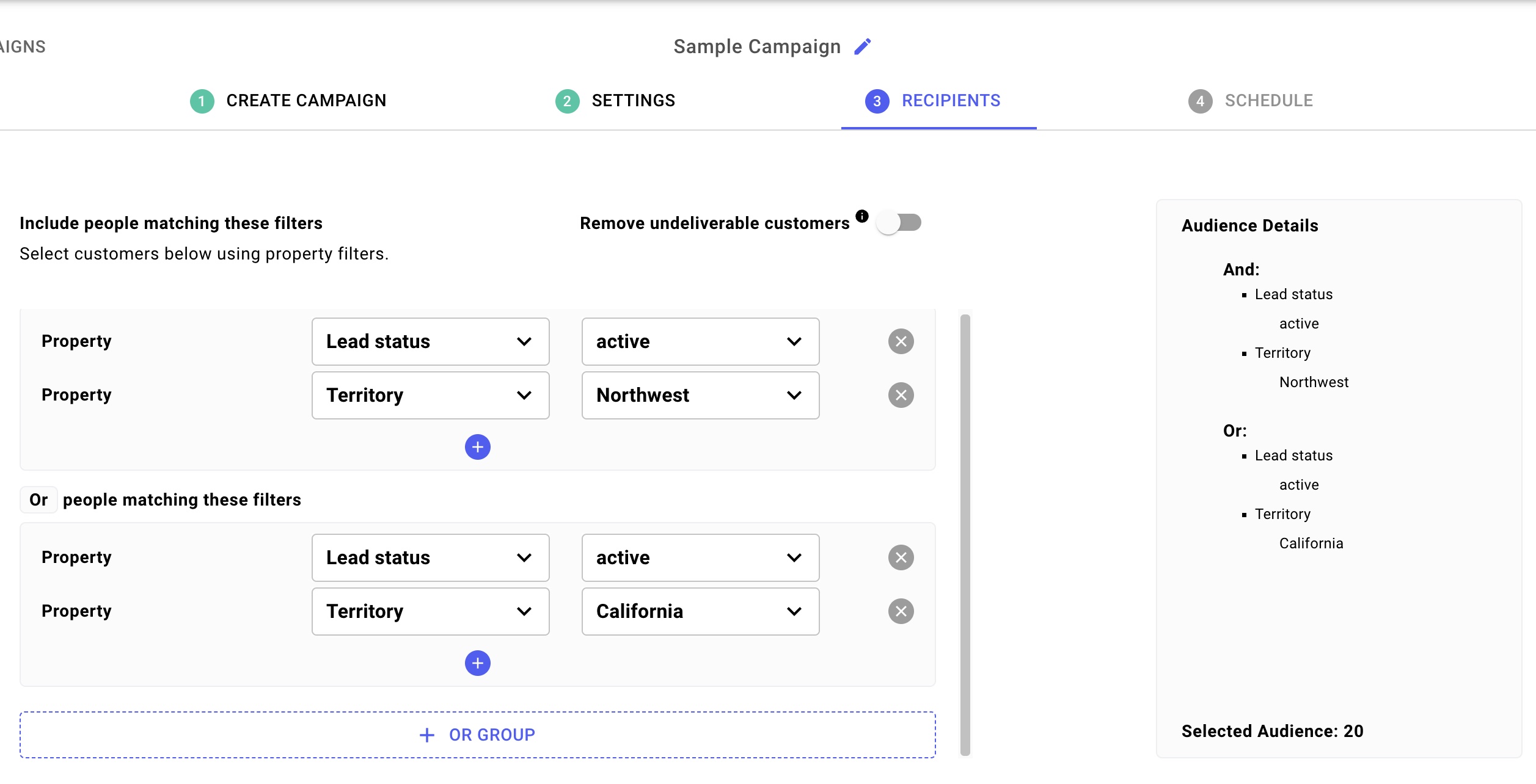This screenshot has width=1536, height=784.
Task: Click the pencil icon to edit campaign name
Action: tap(862, 47)
